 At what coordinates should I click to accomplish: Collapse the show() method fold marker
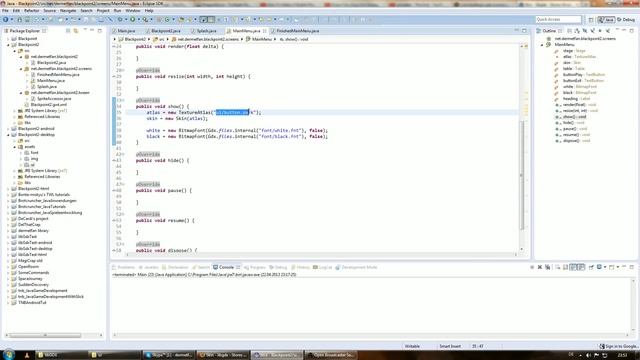(122, 100)
